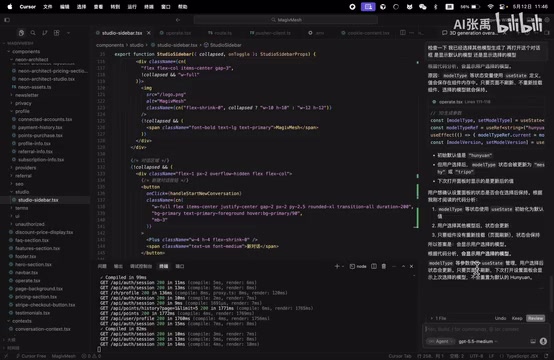Toggle the primary sidebar icon at top-left
The height and width of the screenshot is (360, 554).
click(x=7, y=20)
